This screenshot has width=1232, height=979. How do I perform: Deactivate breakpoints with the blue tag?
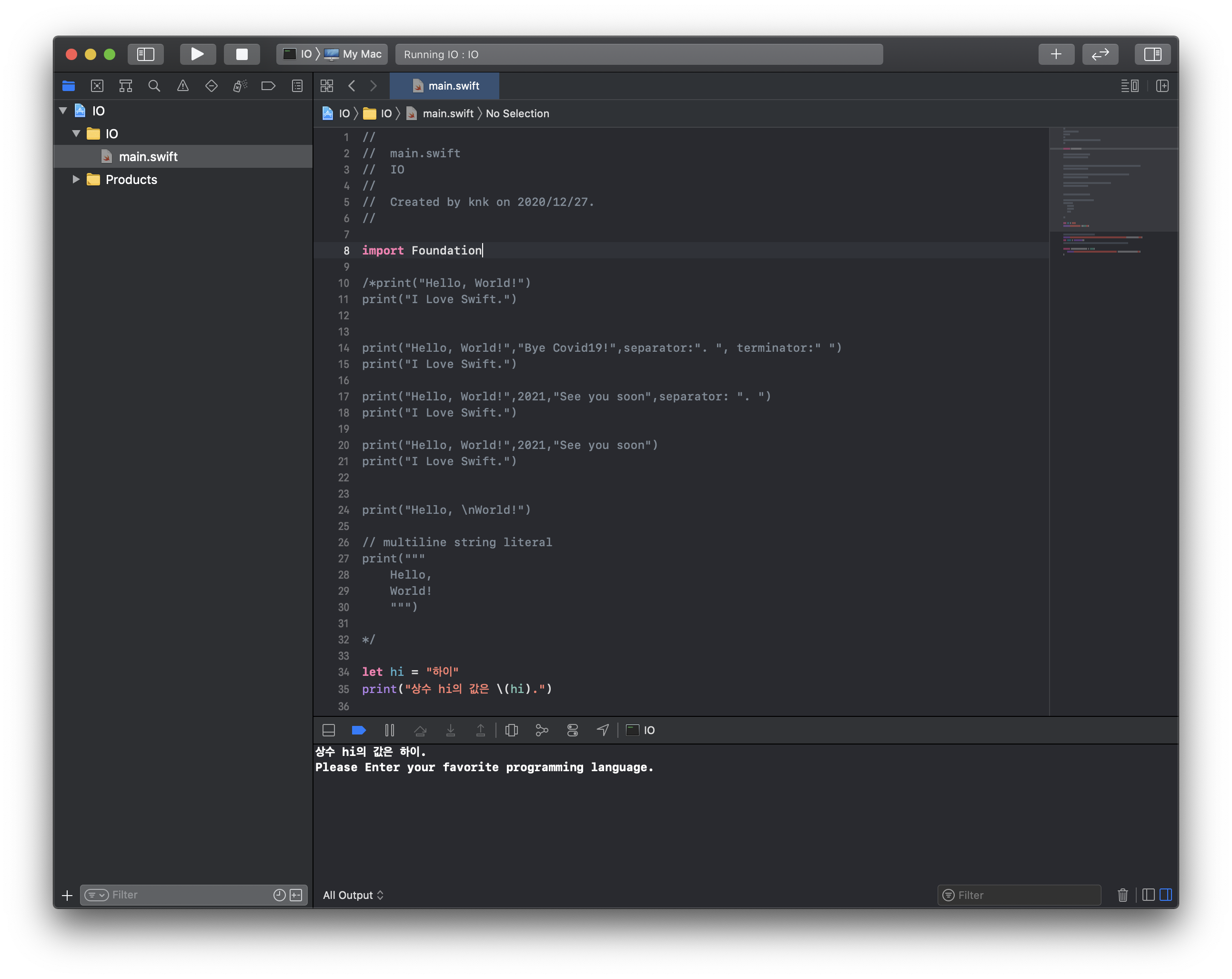click(x=359, y=730)
